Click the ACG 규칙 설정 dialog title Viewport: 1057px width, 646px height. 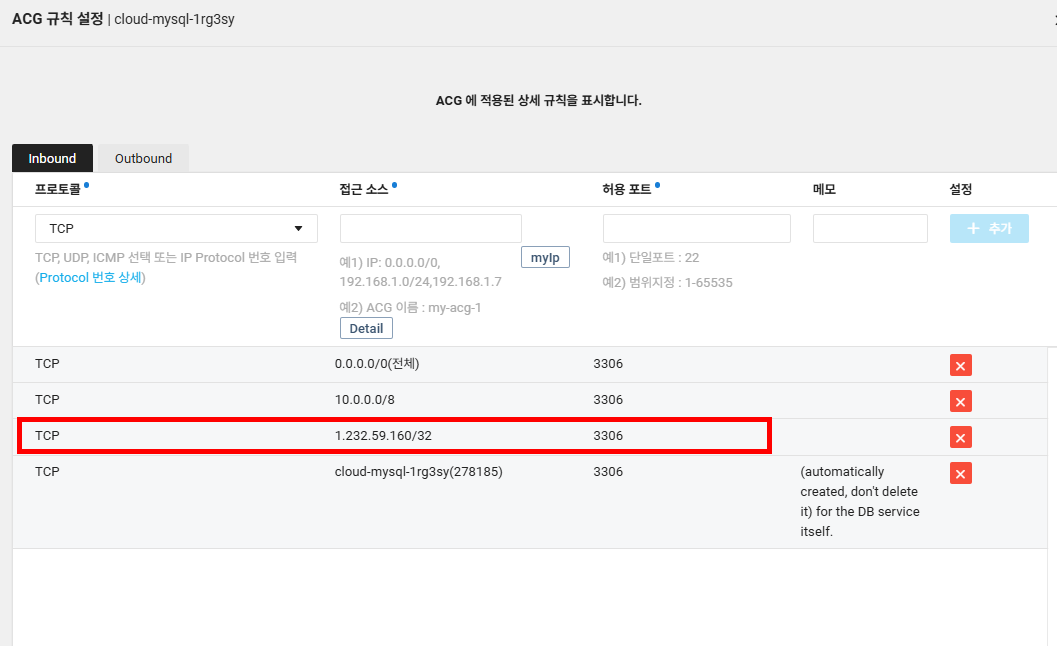[57, 19]
